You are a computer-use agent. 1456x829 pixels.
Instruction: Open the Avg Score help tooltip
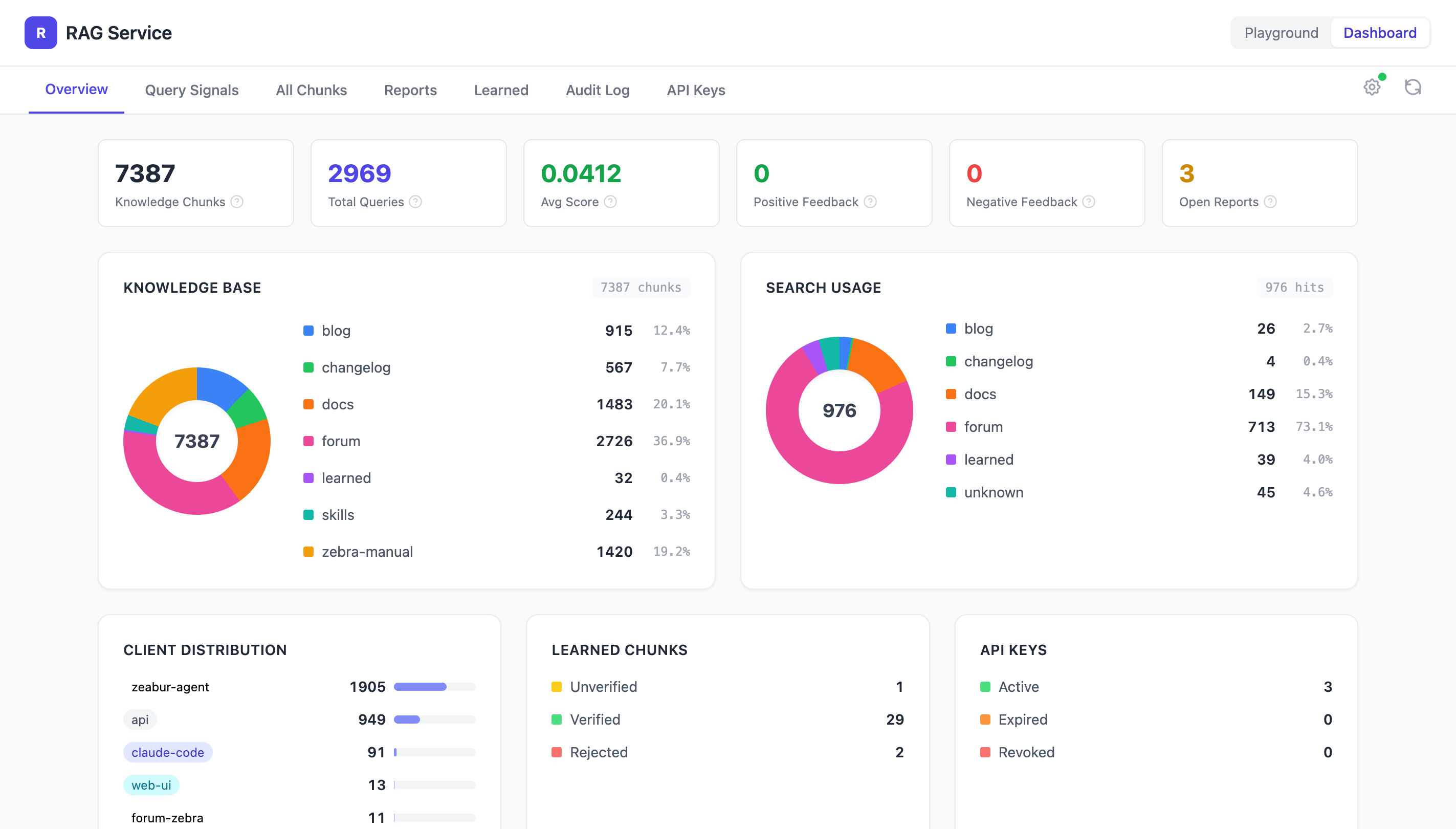click(610, 202)
